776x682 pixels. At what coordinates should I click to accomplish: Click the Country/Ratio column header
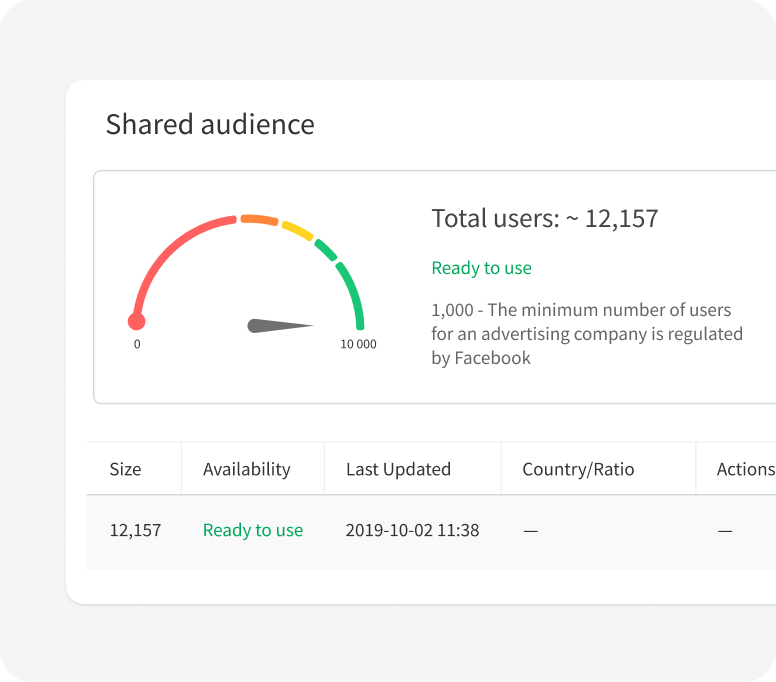(x=578, y=469)
